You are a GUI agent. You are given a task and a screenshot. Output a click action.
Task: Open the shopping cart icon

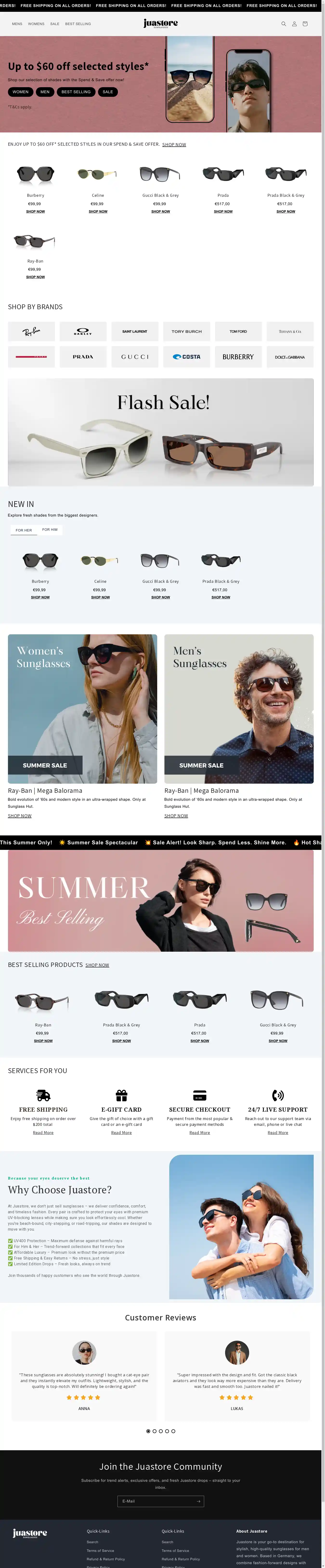[x=305, y=24]
